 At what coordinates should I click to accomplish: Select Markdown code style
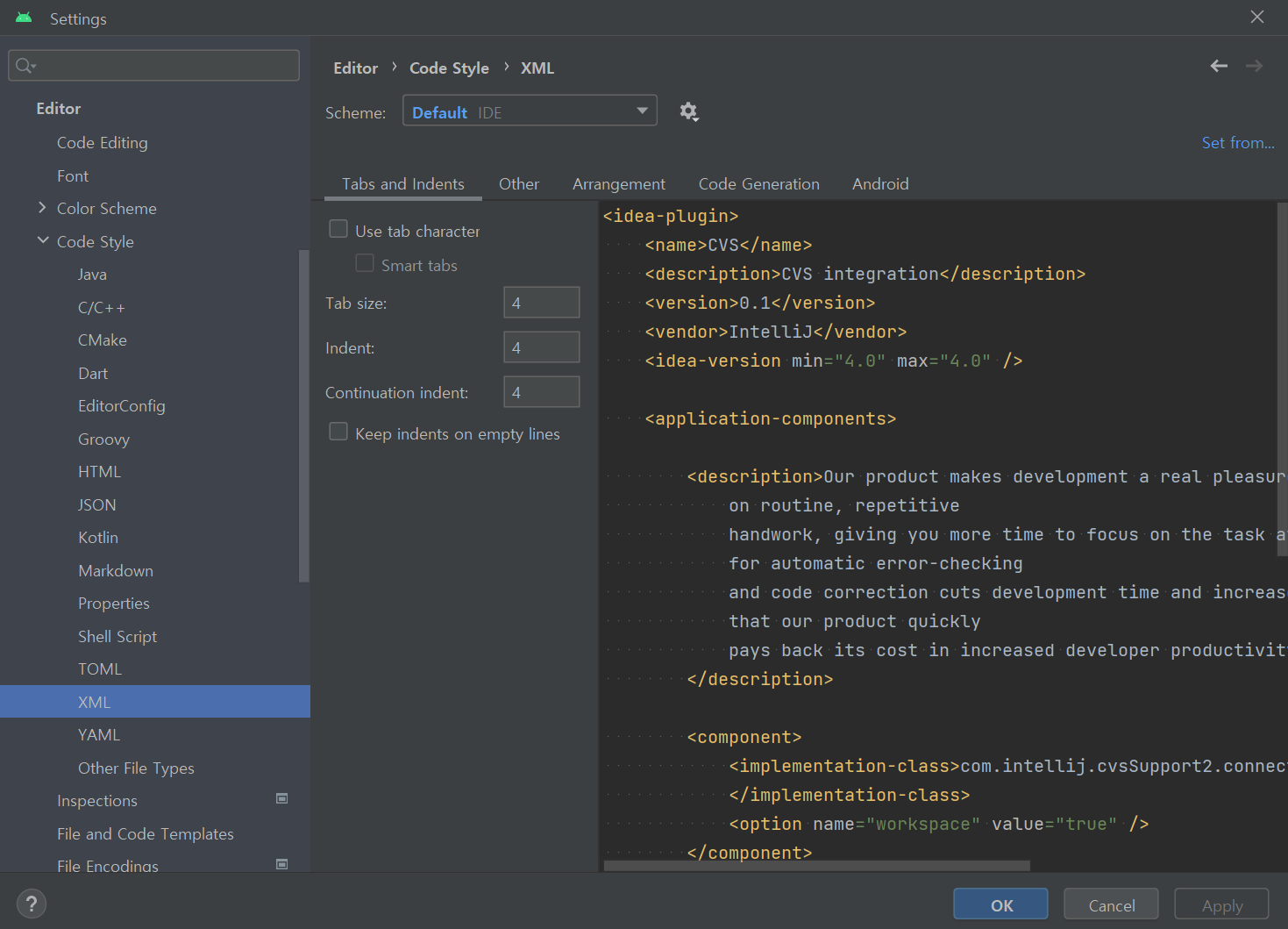(116, 570)
